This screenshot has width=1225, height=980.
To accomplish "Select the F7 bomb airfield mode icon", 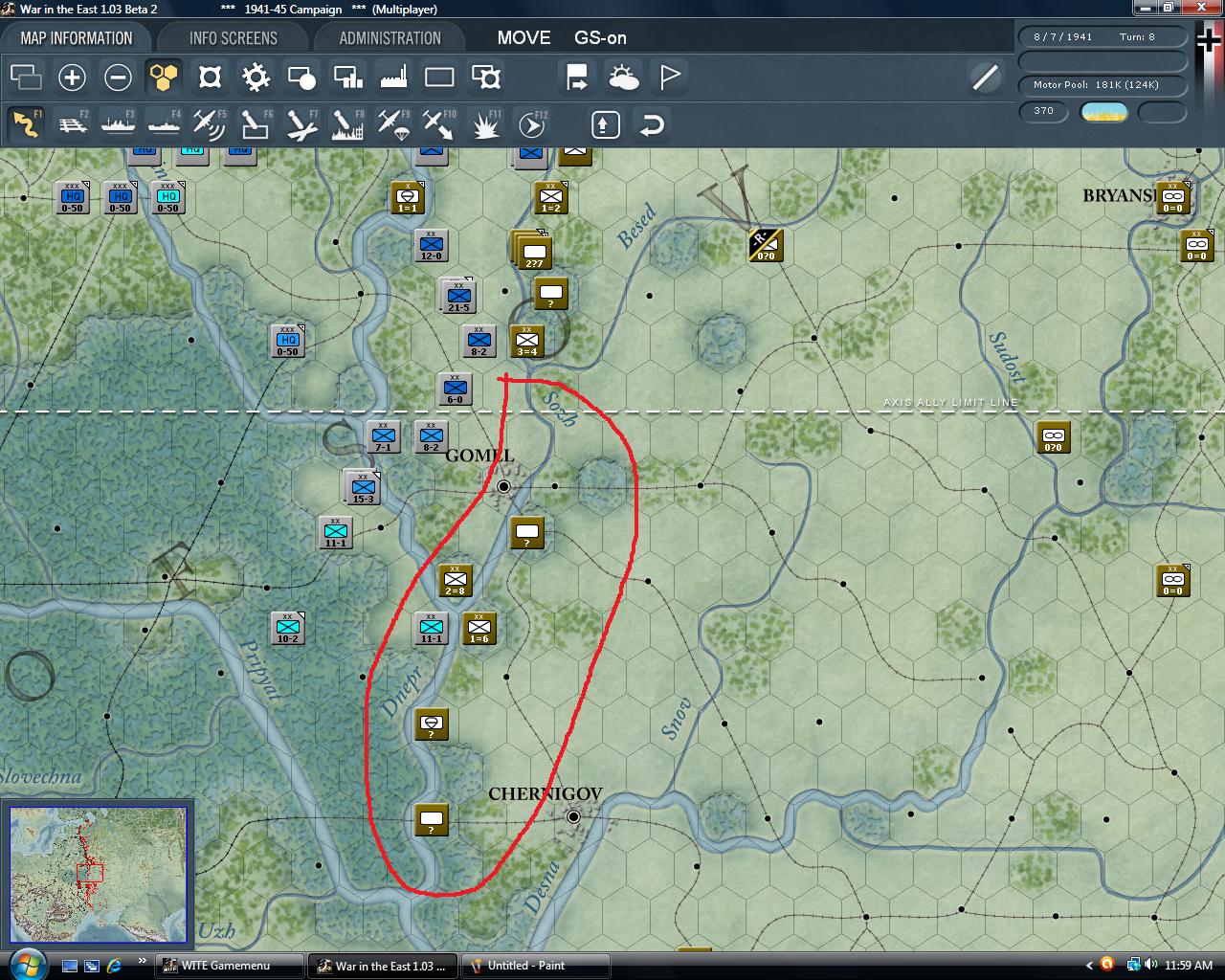I will (301, 124).
